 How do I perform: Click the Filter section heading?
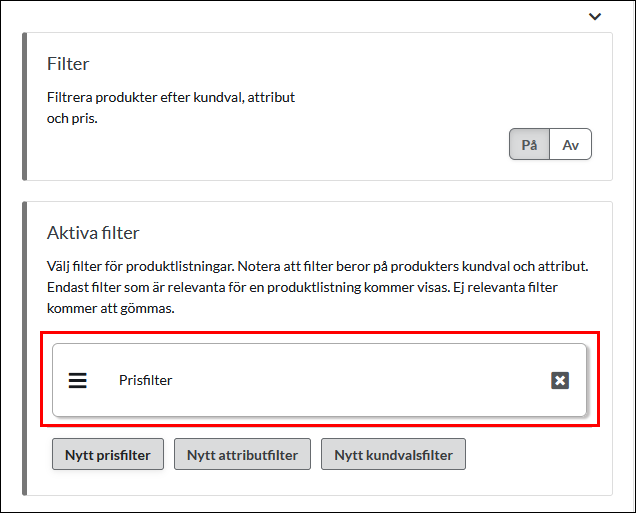click(68, 64)
